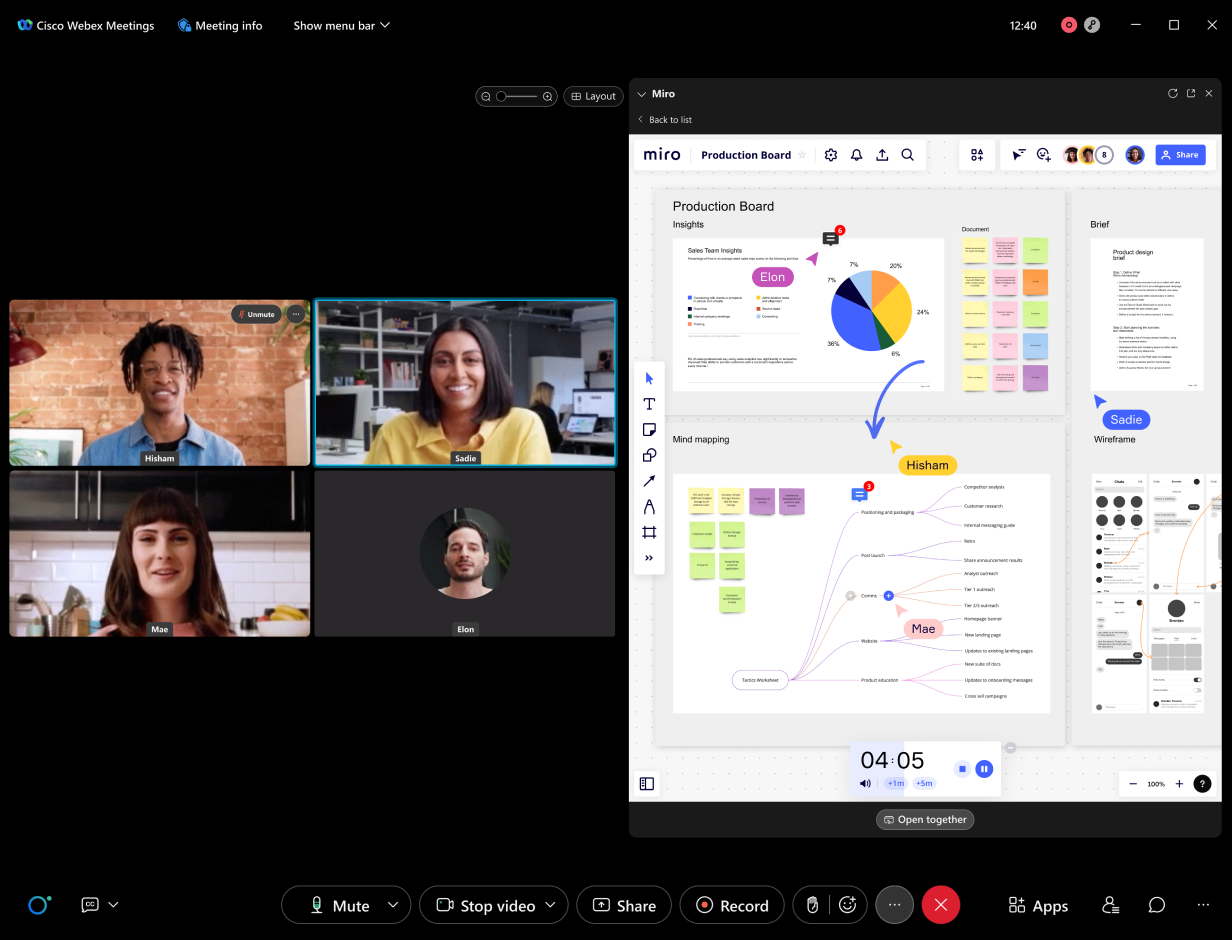The image size is (1232, 940).
Task: Toggle timer sound speaker icon
Action: [865, 783]
